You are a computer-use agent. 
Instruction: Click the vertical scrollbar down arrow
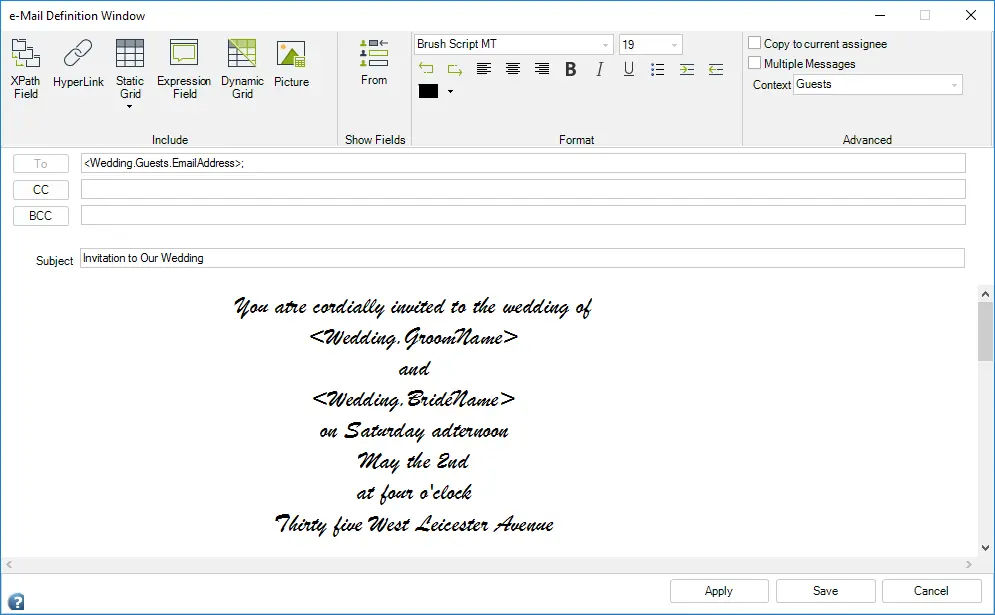pos(985,548)
